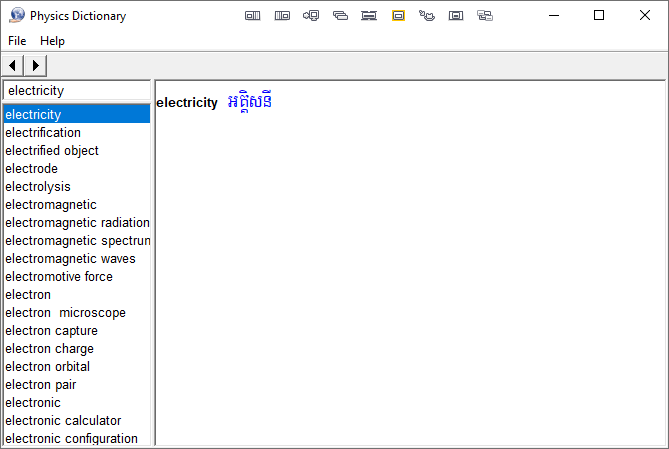Click the Khmer translation text of electricity
The image size is (669, 449).
tap(250, 102)
